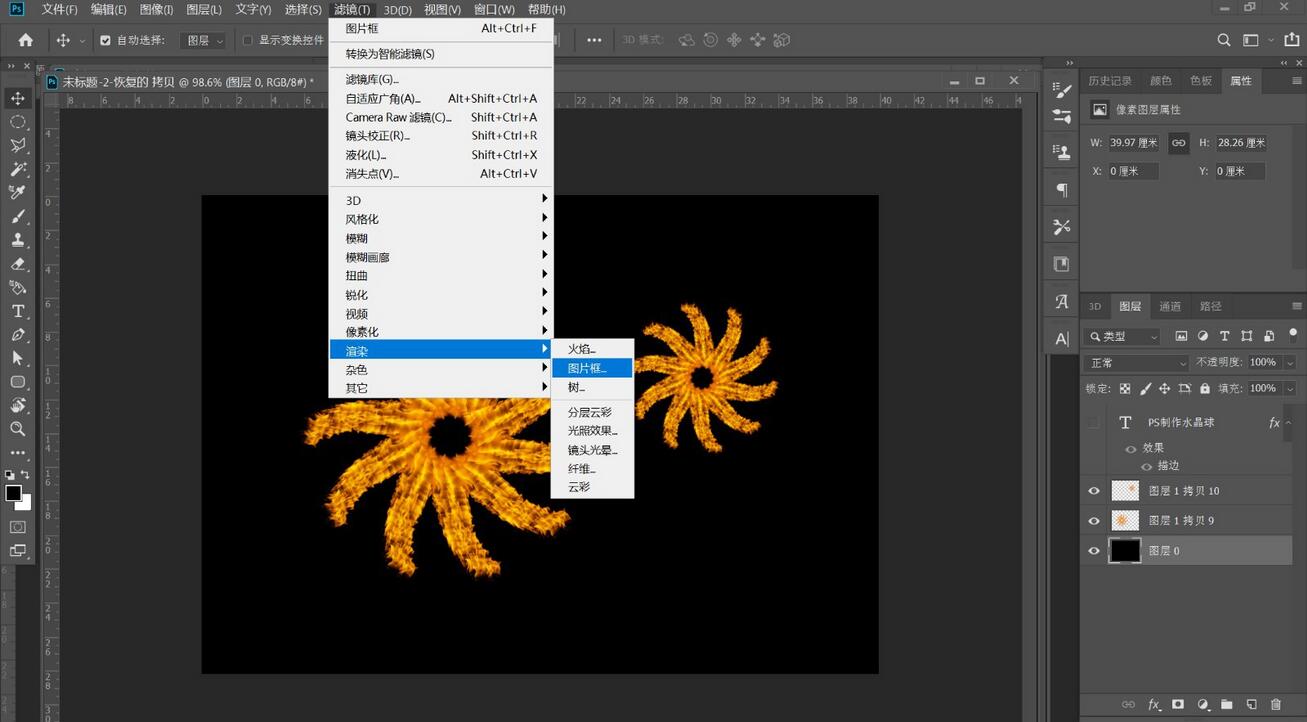Create a new layer icon
Image resolution: width=1307 pixels, height=722 pixels.
[x=1251, y=705]
